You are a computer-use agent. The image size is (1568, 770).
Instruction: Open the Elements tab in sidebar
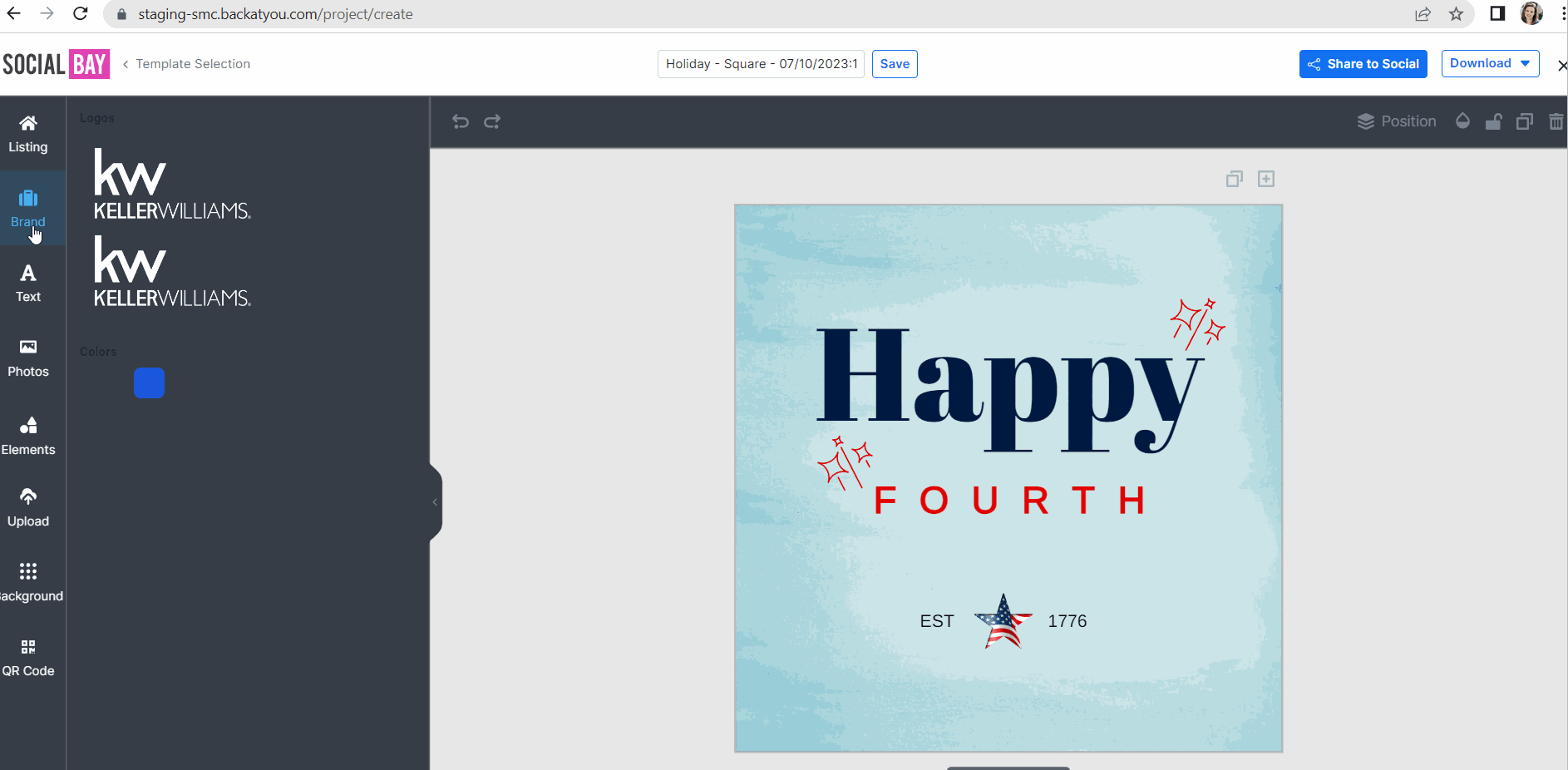(28, 437)
